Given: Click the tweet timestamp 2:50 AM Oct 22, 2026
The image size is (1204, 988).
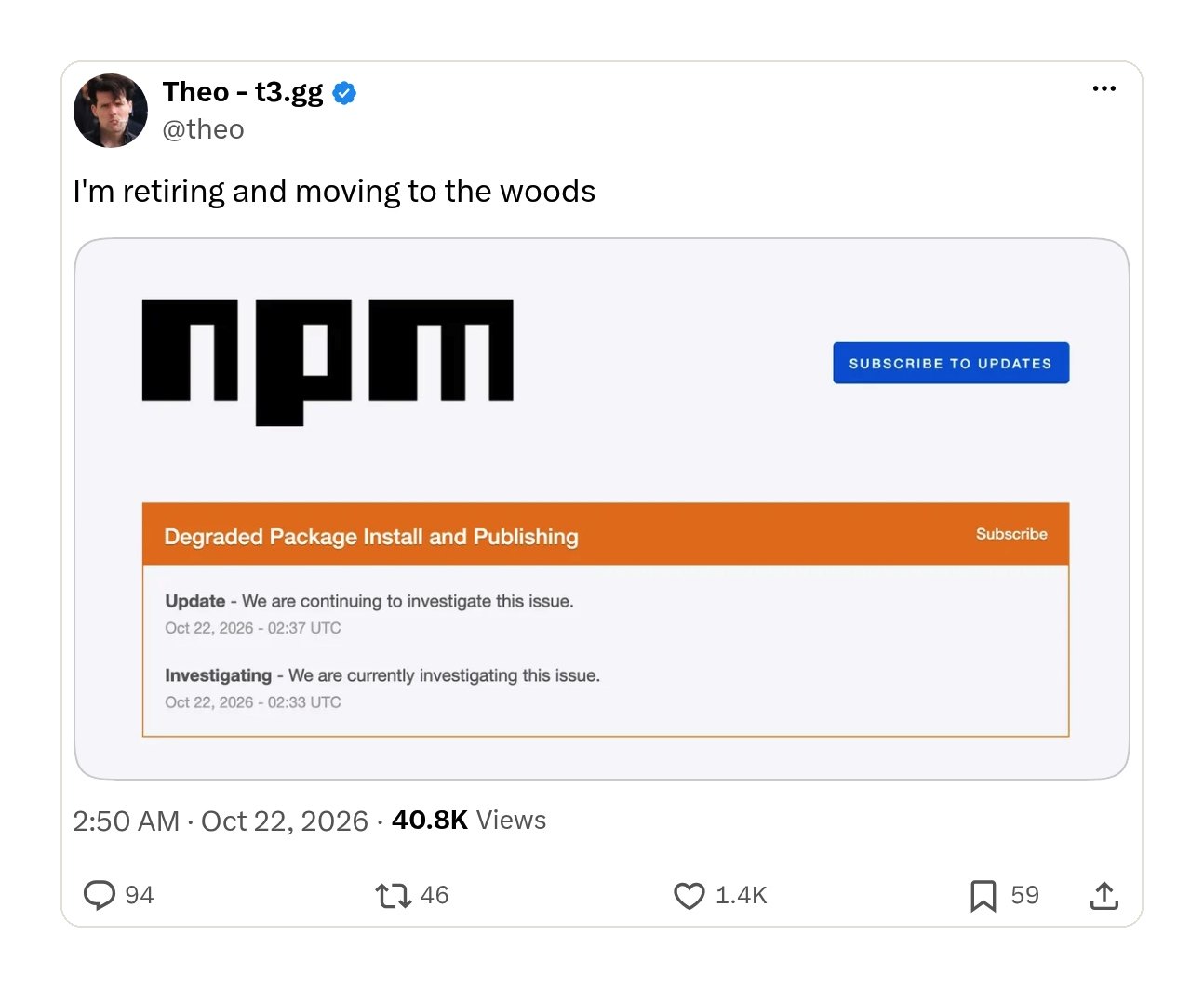Looking at the screenshot, I should pyautogui.click(x=221, y=821).
